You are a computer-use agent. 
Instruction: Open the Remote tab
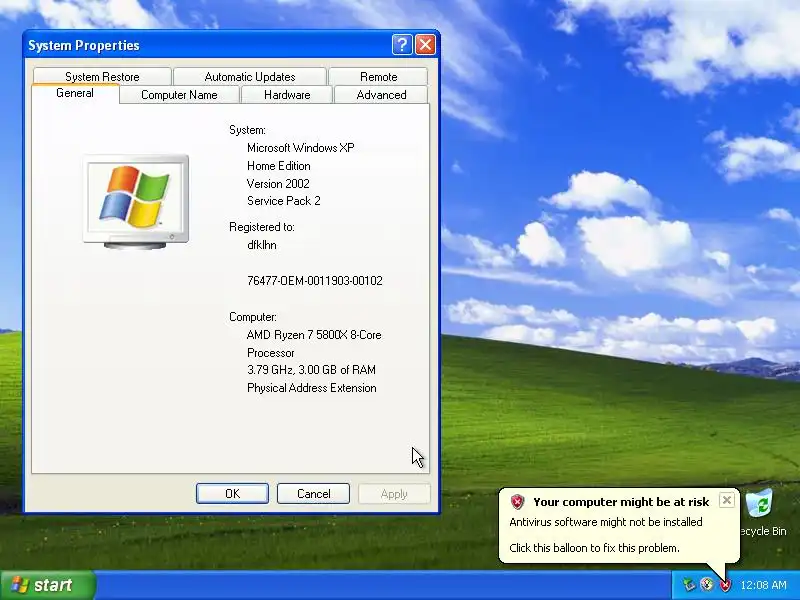pos(378,77)
